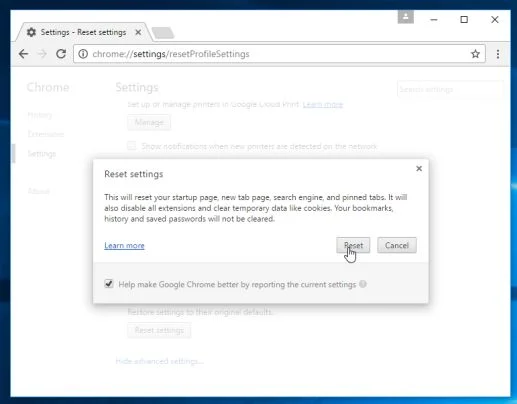The image size is (517, 404).
Task: Click the help icon beside reporting checkbox
Action: (363, 284)
